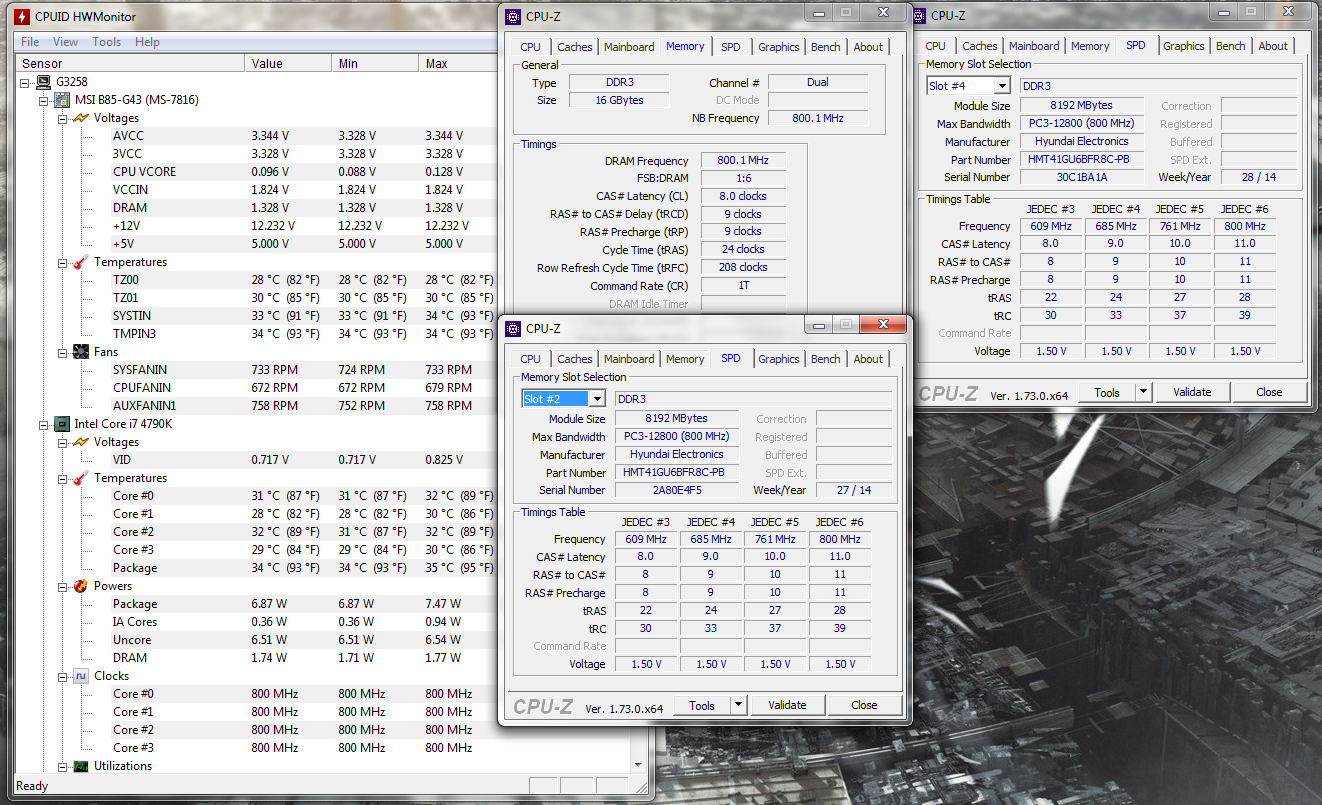Open the Slot #2 memory slot dropdown
This screenshot has height=805, width=1322.
point(597,399)
